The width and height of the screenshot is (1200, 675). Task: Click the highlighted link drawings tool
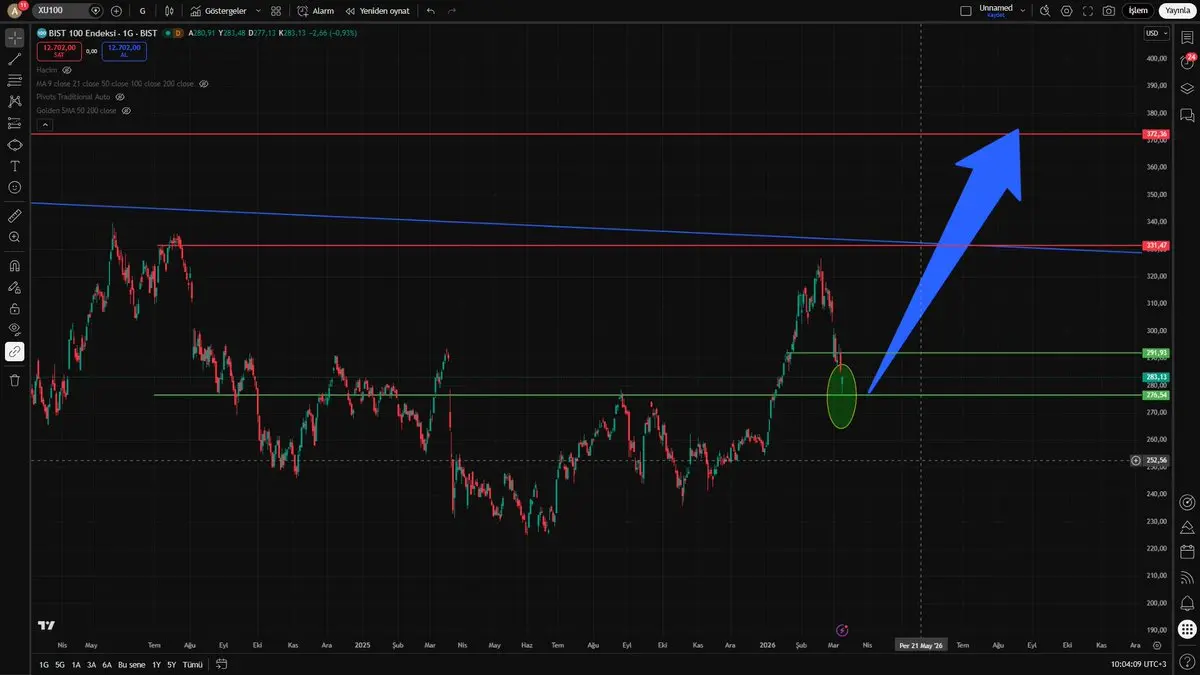tap(15, 351)
